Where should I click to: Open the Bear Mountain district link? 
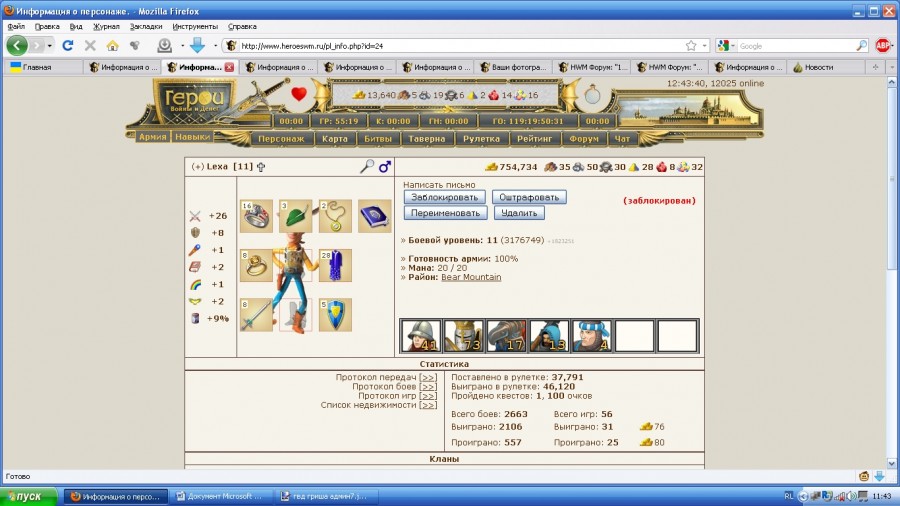(x=471, y=277)
